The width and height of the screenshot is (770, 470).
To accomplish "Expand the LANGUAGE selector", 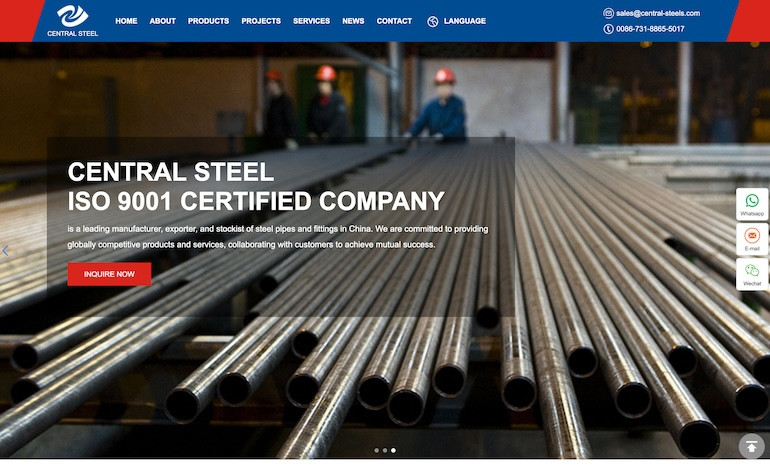I will point(465,21).
